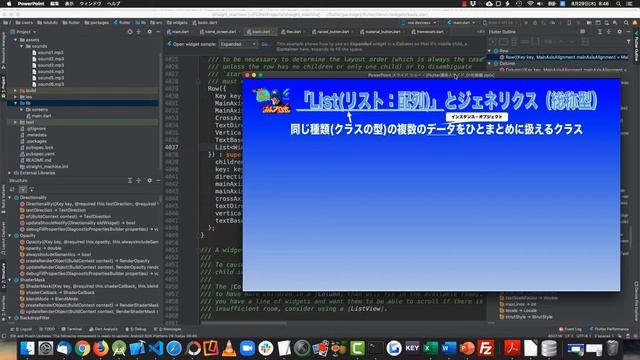The width and height of the screenshot is (640, 360).
Task: Launch Firefox from the Dock
Action: coord(100,349)
